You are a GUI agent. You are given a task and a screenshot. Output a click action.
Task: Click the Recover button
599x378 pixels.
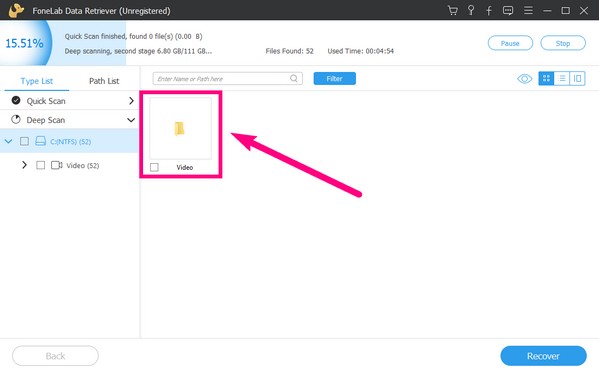pyautogui.click(x=543, y=356)
